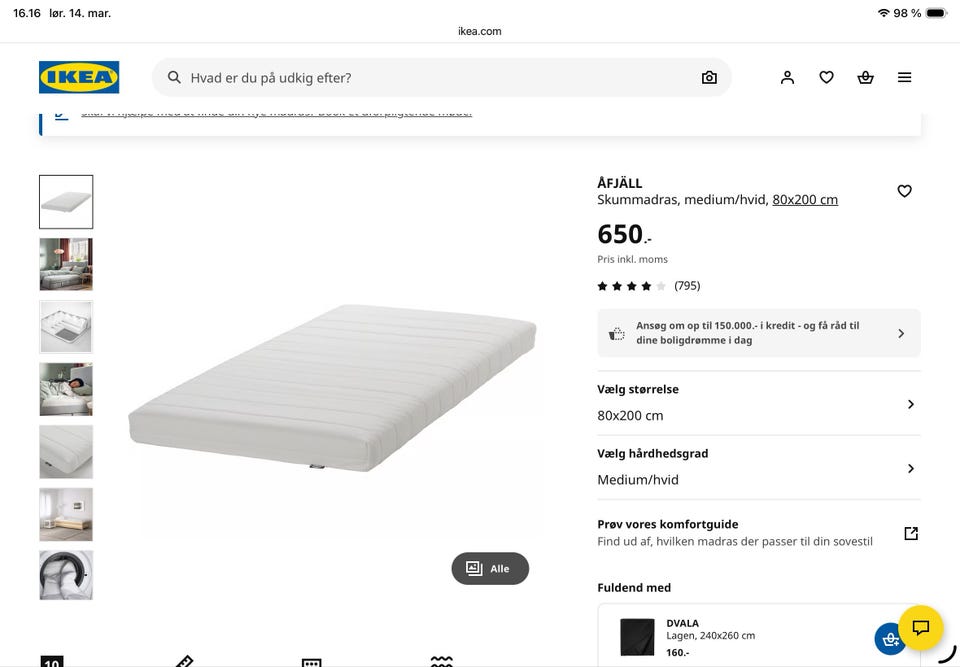Image resolution: width=960 pixels, height=667 pixels.
Task: Expand Vælg hårdhedsgrad firmness selector
Action: pos(759,467)
